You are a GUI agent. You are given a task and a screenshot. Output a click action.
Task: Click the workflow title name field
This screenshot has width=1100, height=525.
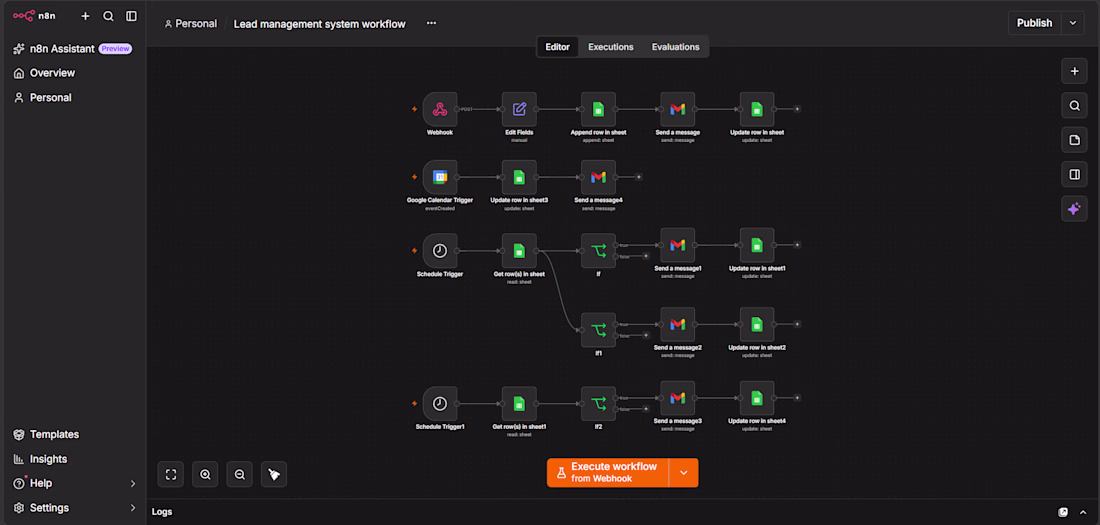(x=320, y=23)
